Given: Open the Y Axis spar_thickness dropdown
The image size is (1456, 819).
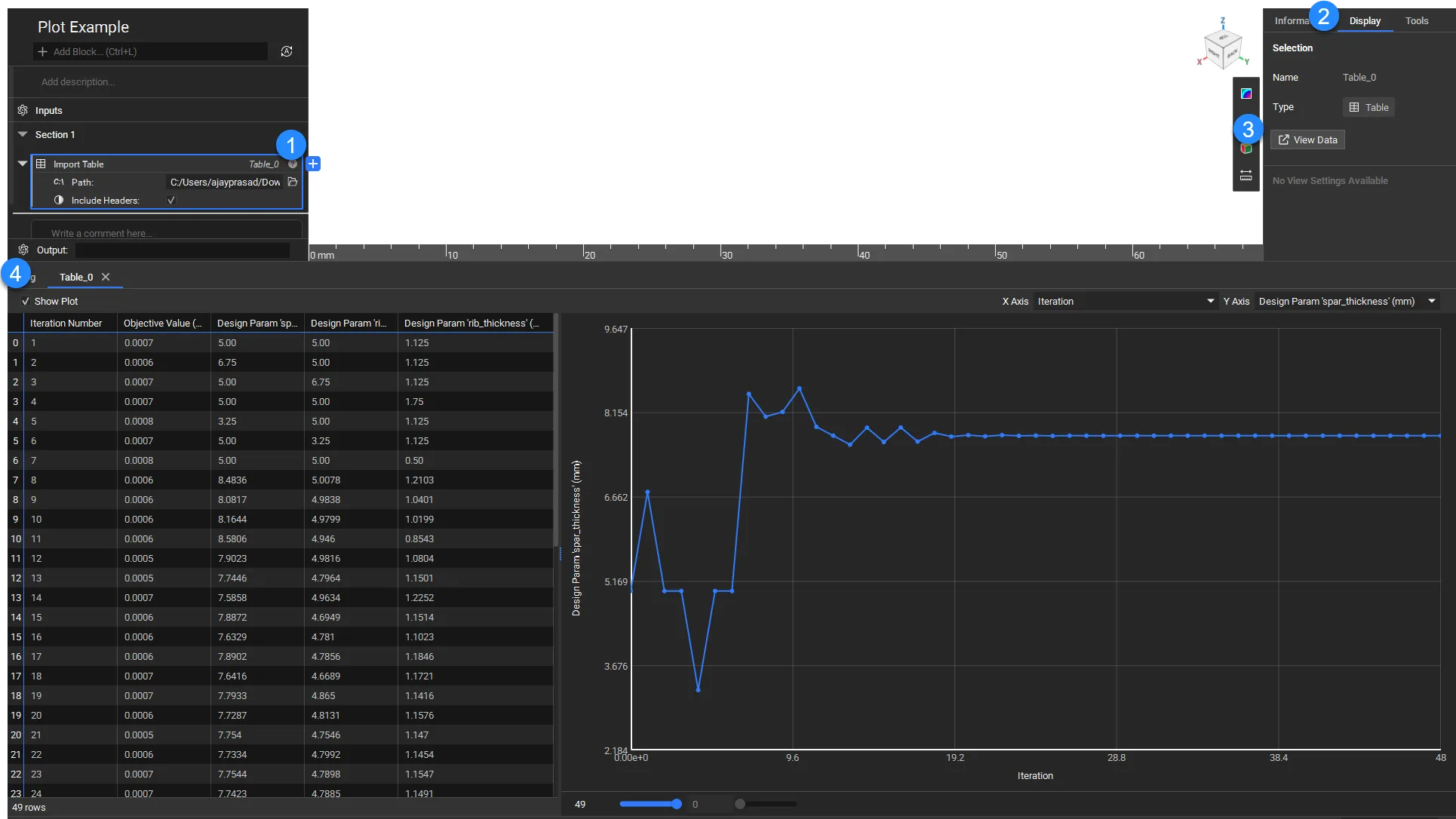Looking at the screenshot, I should (1347, 301).
